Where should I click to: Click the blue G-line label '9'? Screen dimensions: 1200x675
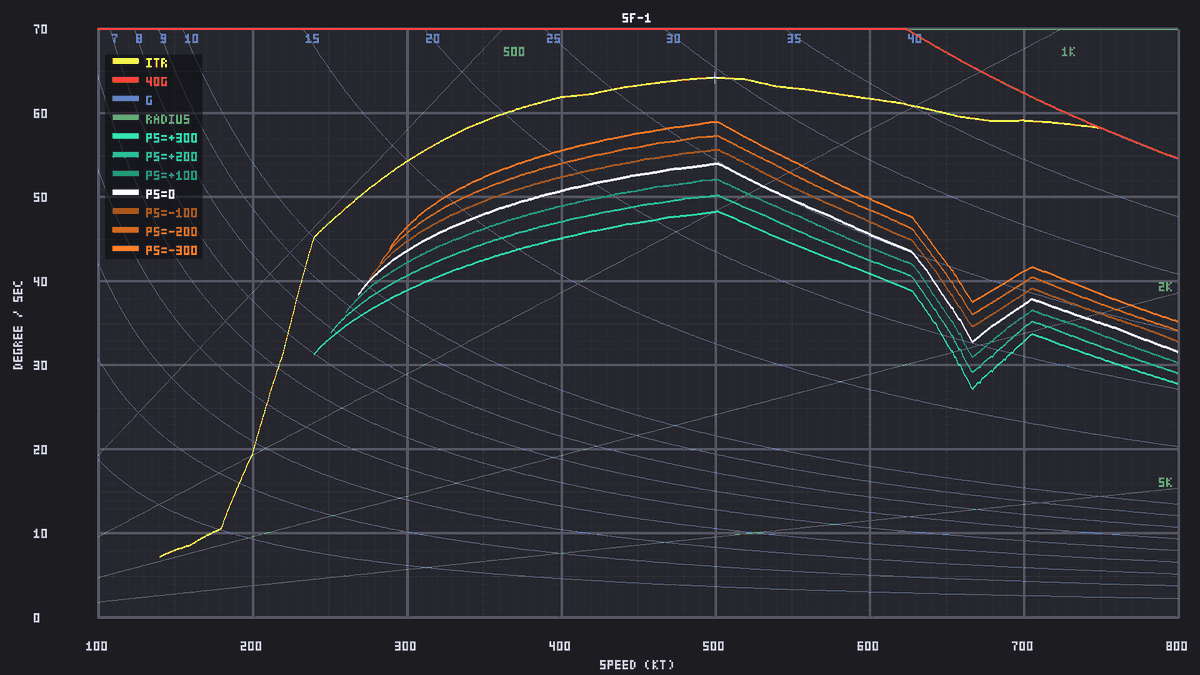(163, 39)
